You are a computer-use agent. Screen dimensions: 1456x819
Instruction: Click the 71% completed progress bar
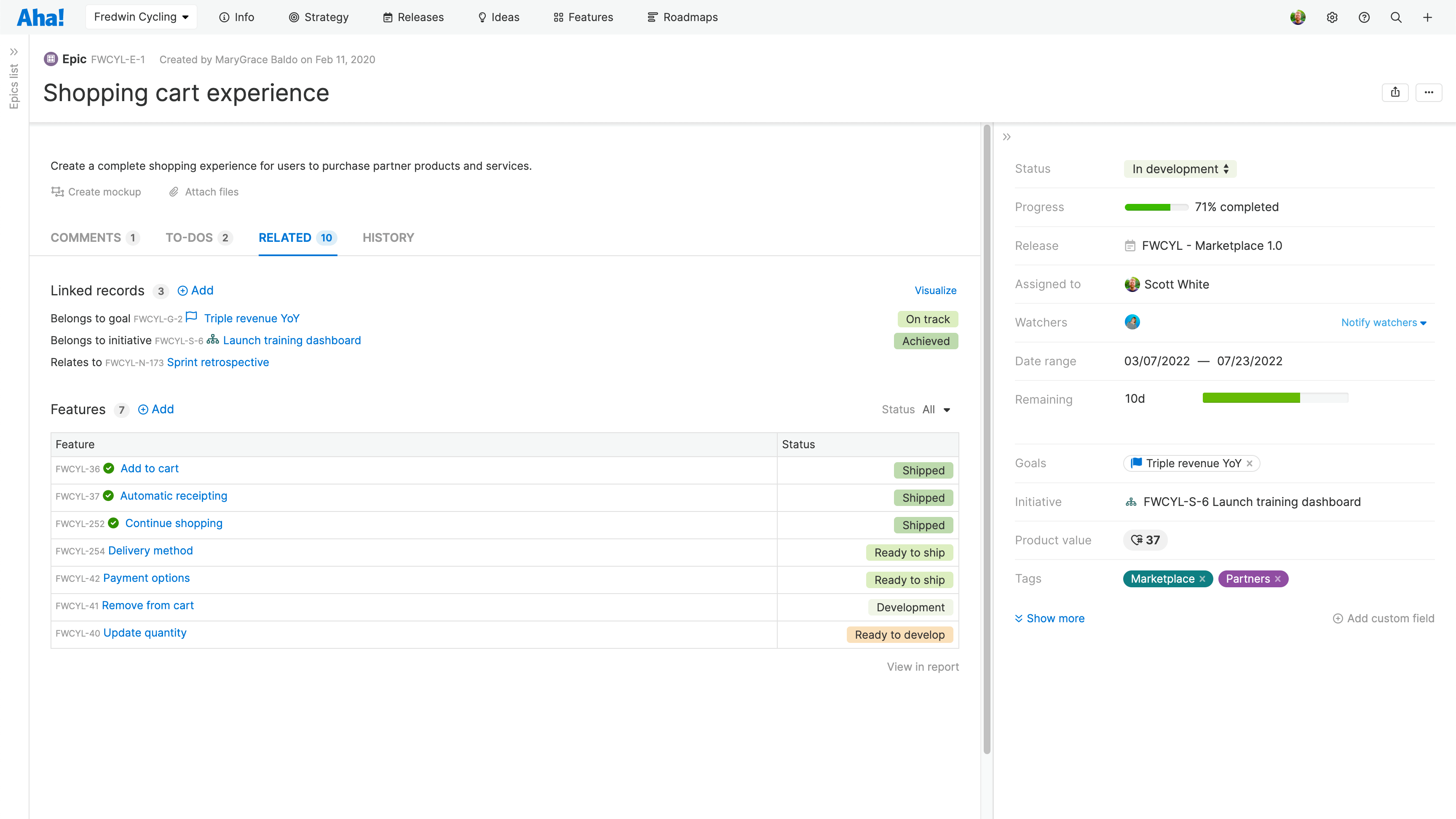(x=1155, y=207)
